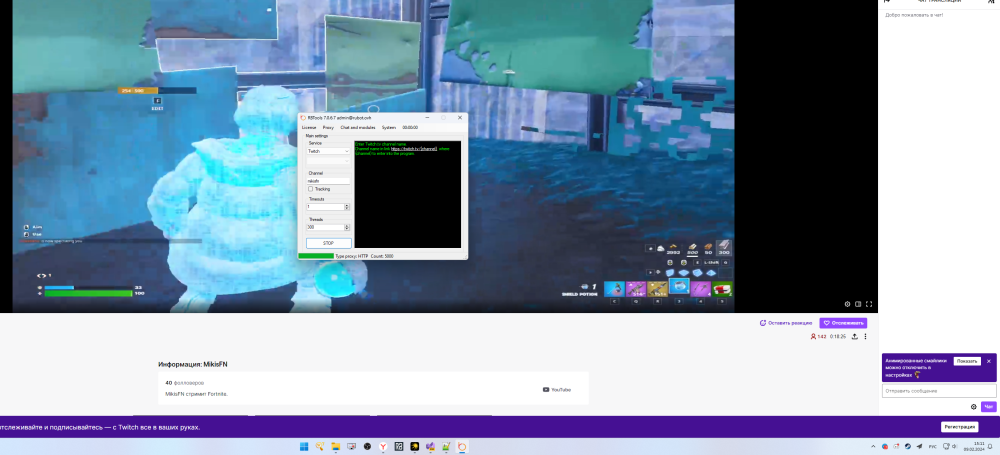Viewport: 1000px width, 455px height.
Task: Open the Twitch player settings gear
Action: coord(847,304)
